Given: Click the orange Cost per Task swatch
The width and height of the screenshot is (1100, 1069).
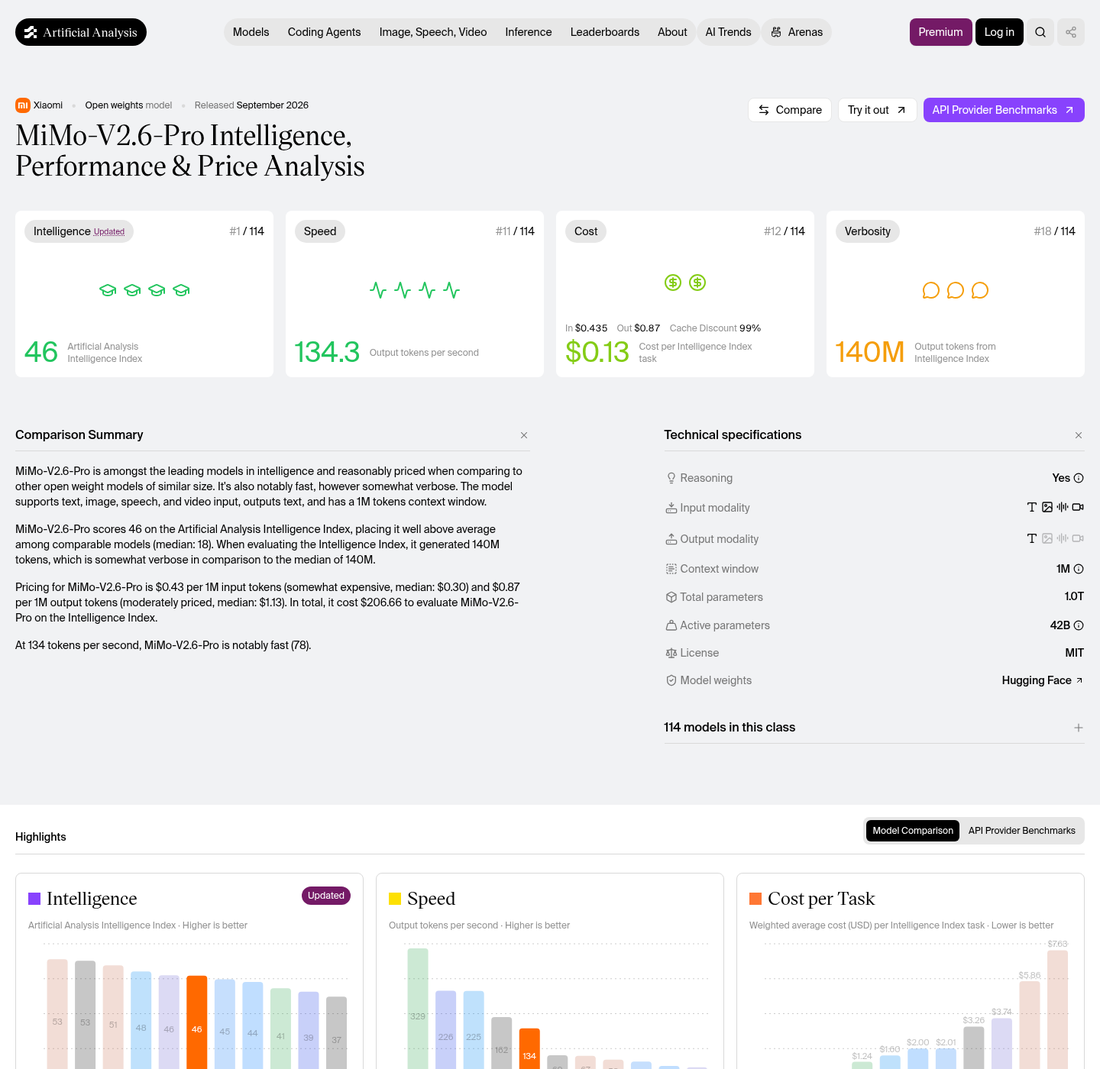Looking at the screenshot, I should pyautogui.click(x=756, y=899).
